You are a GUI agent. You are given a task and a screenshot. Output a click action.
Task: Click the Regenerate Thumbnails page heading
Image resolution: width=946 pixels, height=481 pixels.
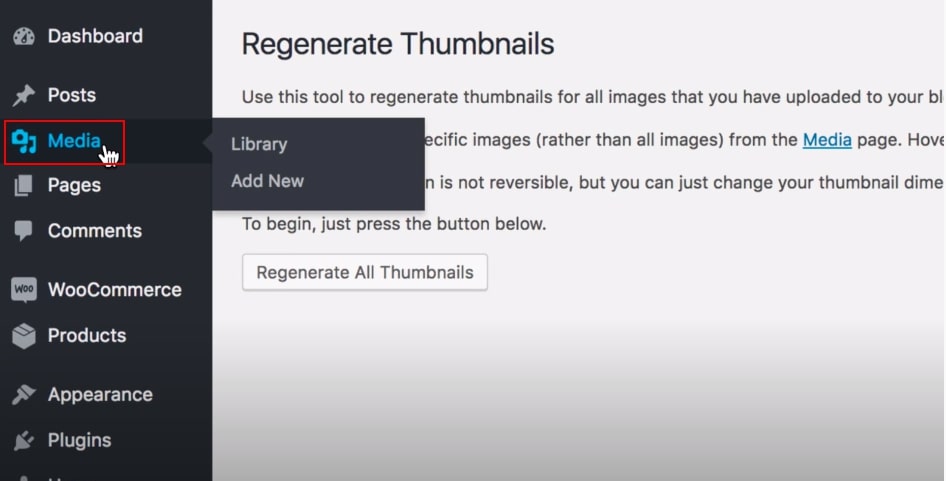(x=398, y=44)
